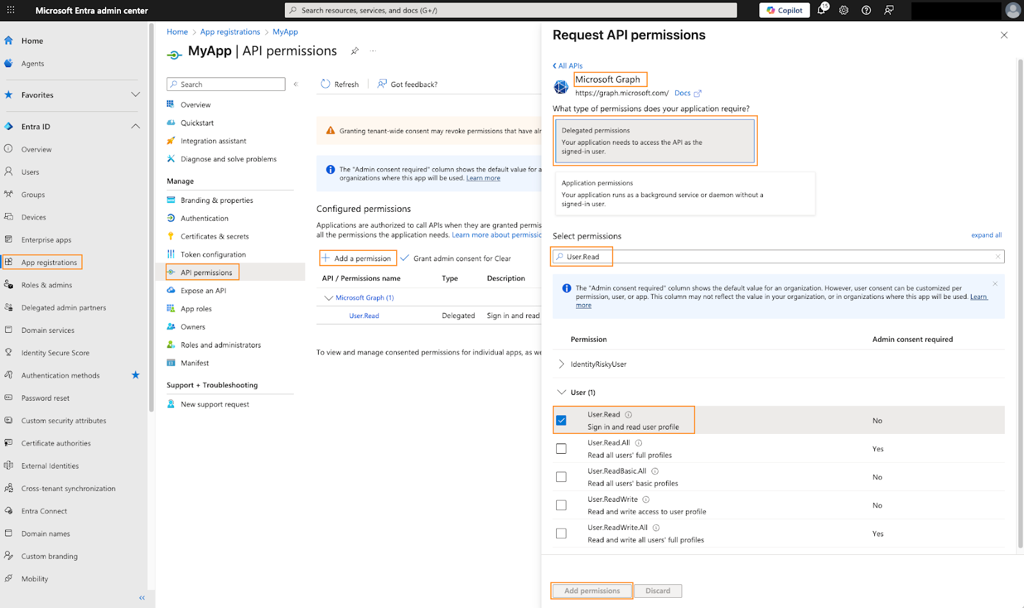Open Overview in MyApp menu

[195, 104]
